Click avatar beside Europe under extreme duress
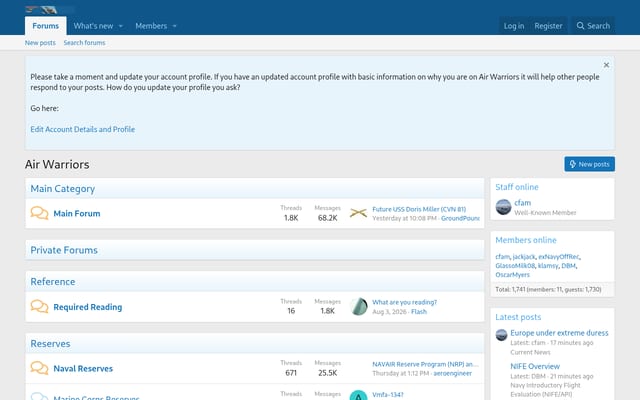 coord(501,335)
